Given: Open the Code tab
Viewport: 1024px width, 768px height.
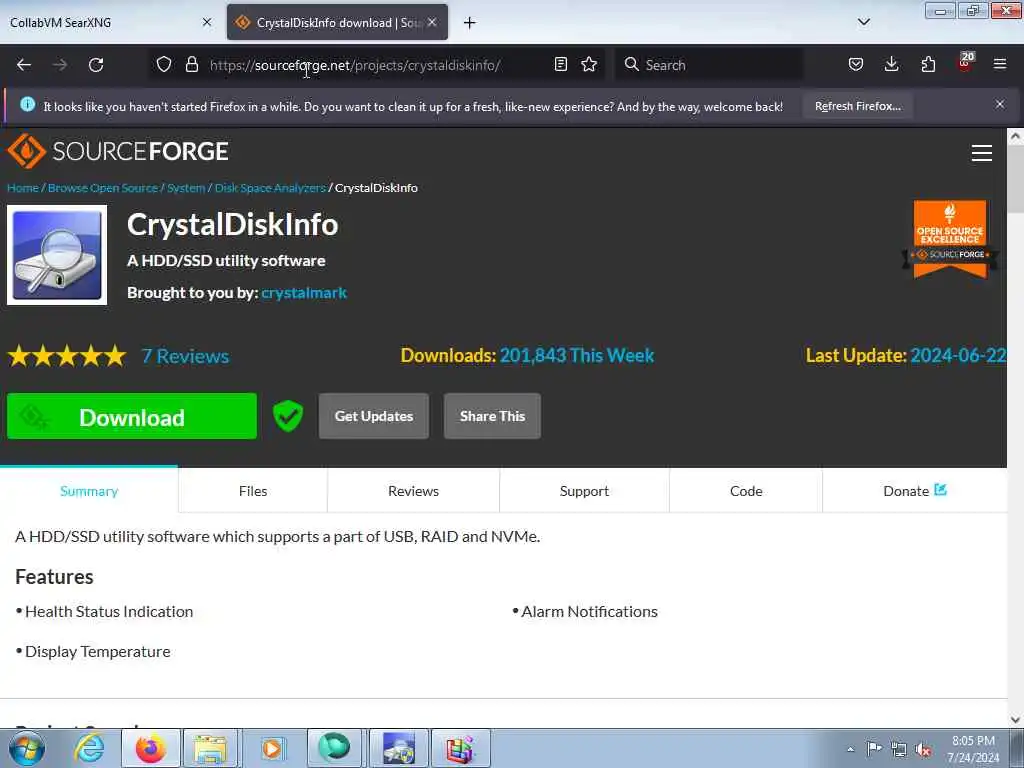Looking at the screenshot, I should 746,490.
